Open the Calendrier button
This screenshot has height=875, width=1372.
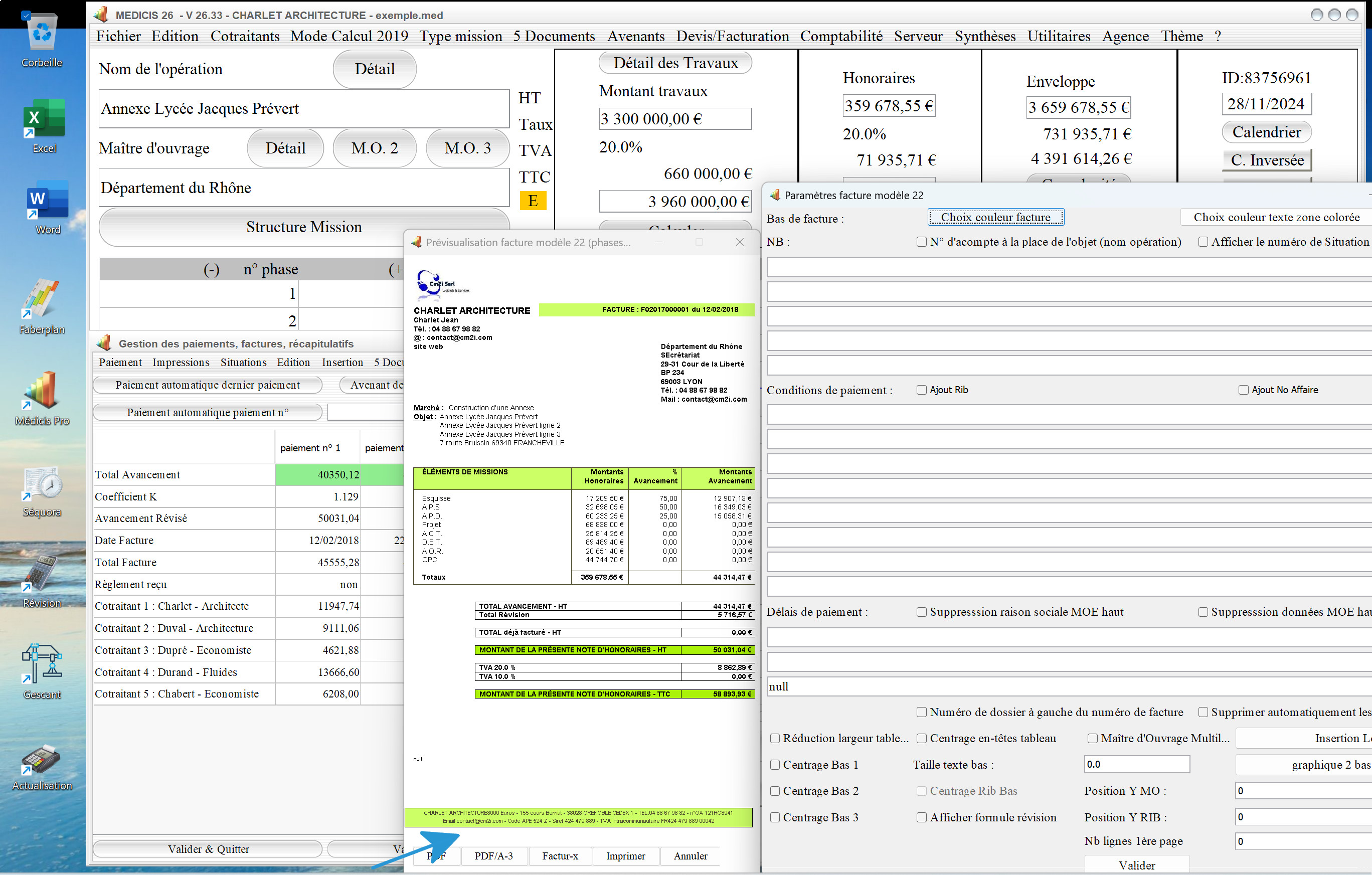point(1266,132)
